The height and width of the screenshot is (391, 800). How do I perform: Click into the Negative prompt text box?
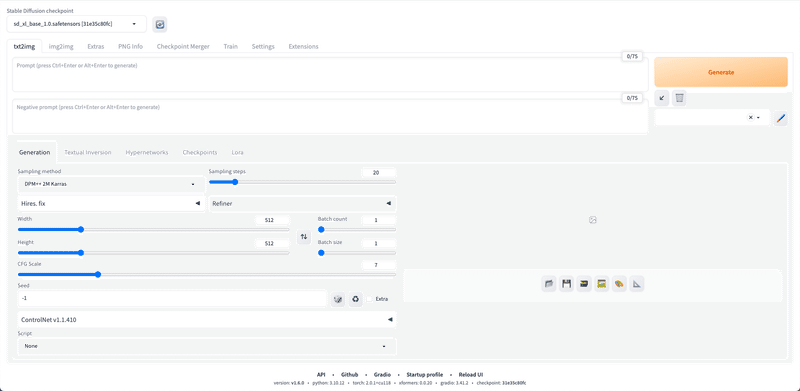coord(330,116)
